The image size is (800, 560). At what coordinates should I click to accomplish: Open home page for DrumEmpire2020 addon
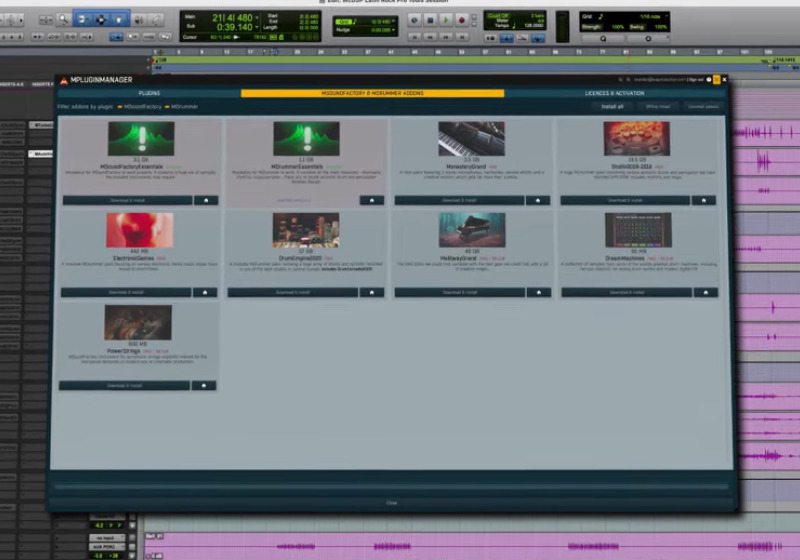pyautogui.click(x=372, y=292)
